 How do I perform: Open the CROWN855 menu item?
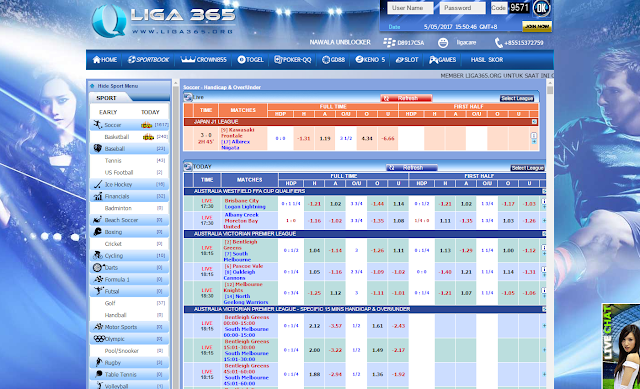pos(203,60)
